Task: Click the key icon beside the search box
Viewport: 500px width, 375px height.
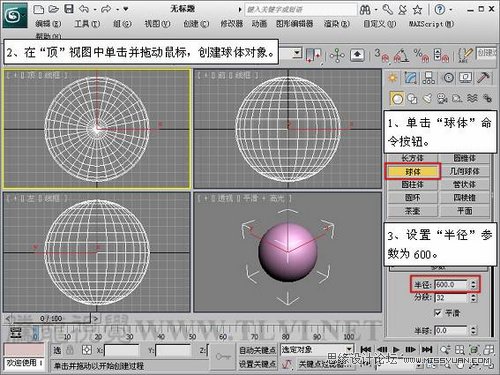Action: [387, 10]
